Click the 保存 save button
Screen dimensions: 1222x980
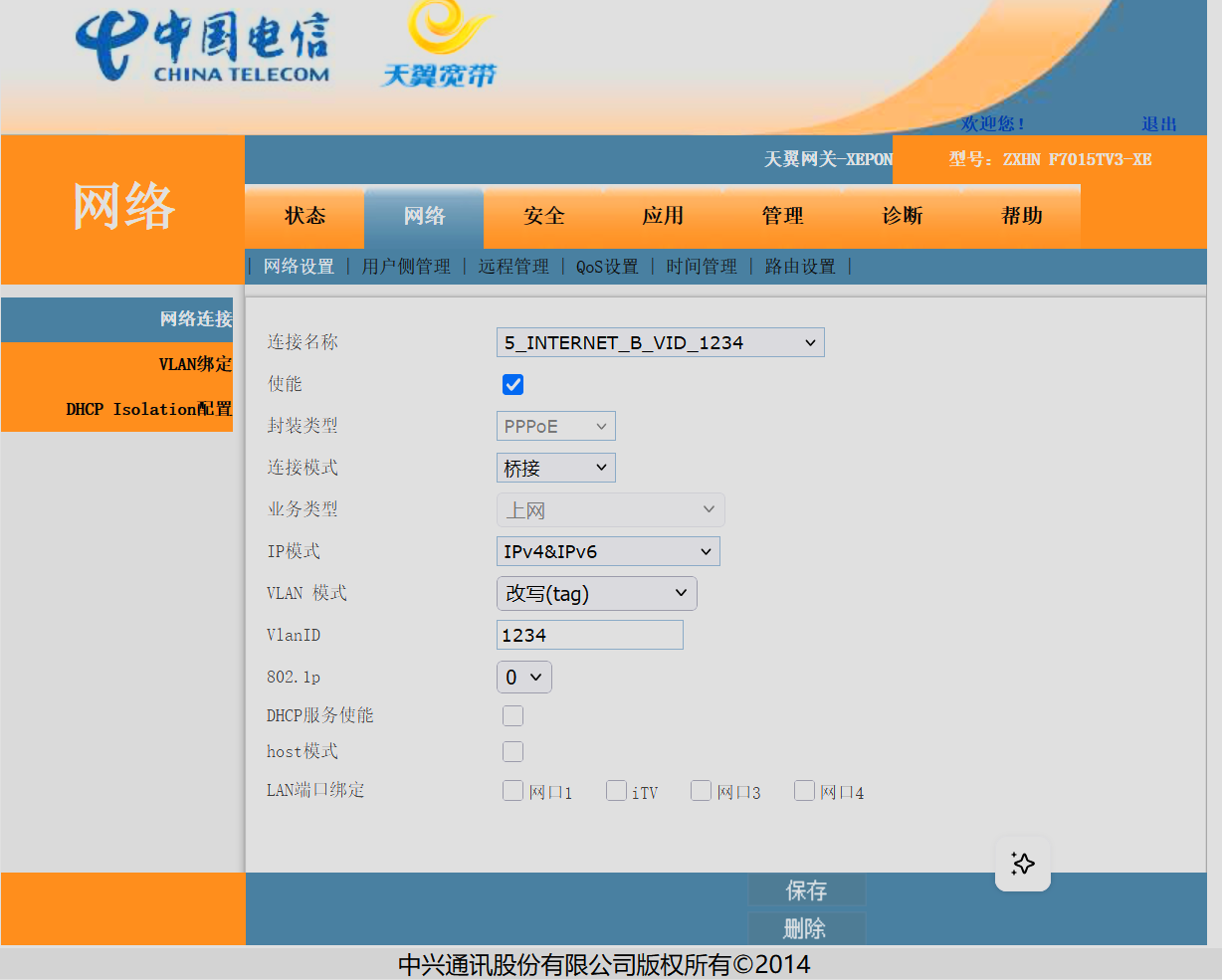(x=806, y=890)
